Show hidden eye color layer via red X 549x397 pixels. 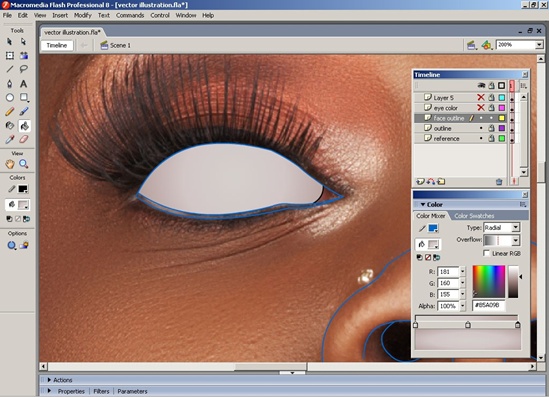pyautogui.click(x=481, y=108)
